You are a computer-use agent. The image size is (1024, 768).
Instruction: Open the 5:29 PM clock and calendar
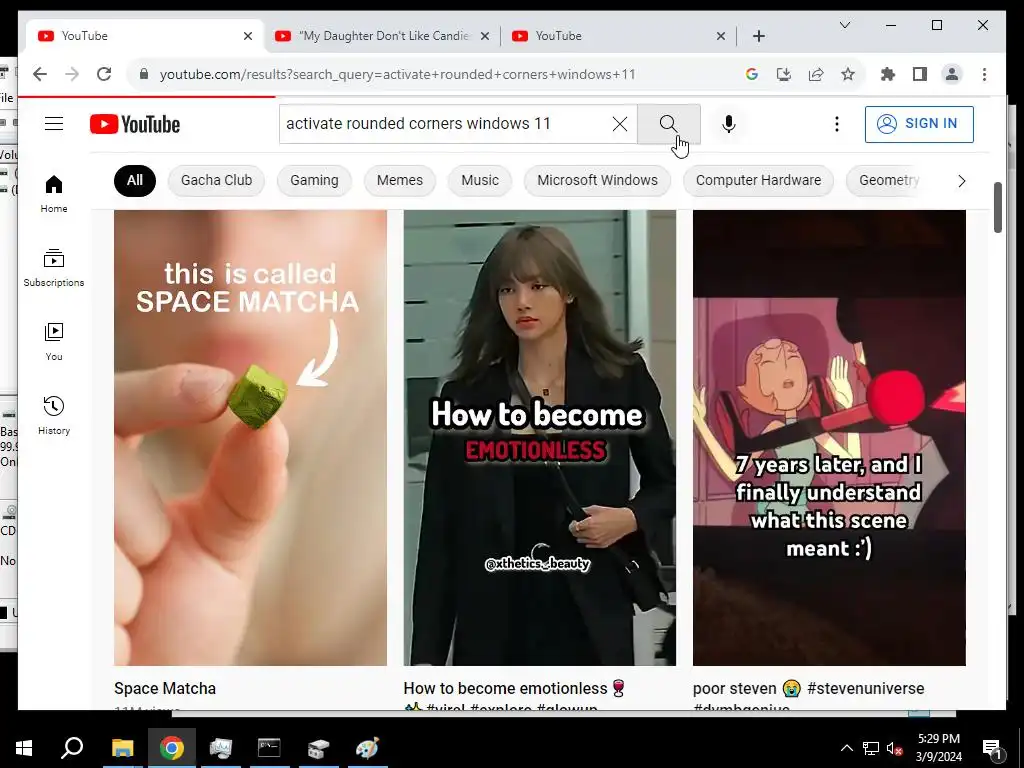click(938, 748)
